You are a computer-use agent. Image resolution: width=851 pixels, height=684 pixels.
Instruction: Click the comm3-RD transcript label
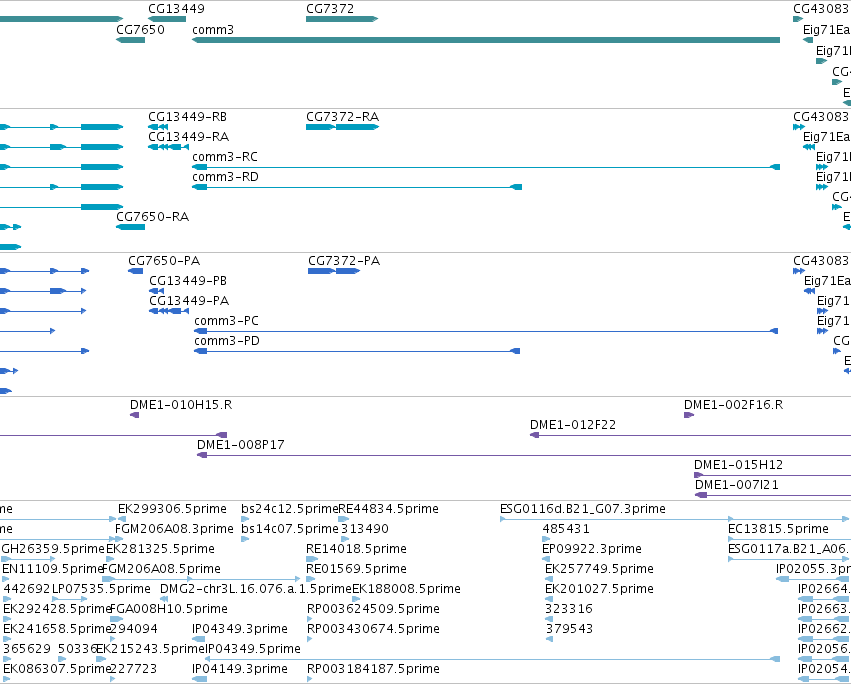coord(225,176)
